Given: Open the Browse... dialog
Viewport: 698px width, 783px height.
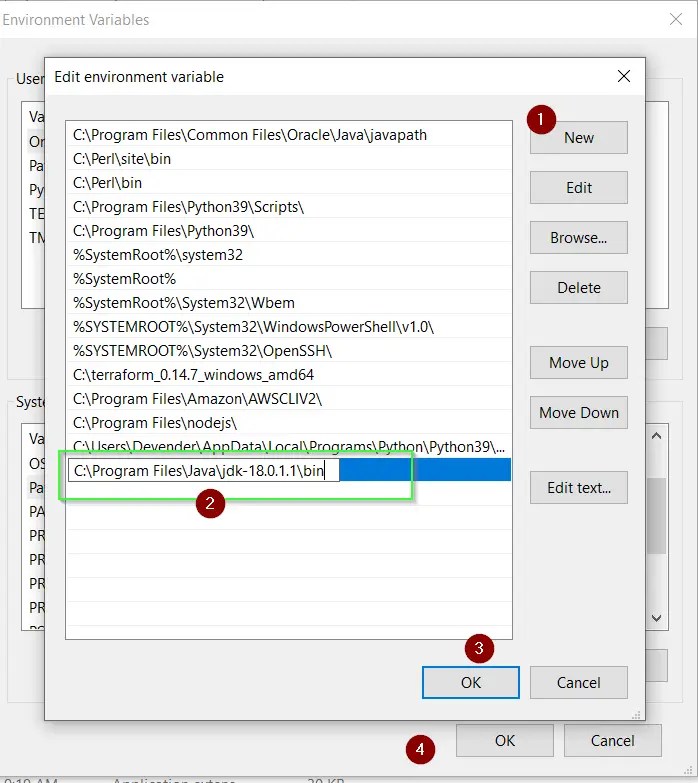Looking at the screenshot, I should pyautogui.click(x=578, y=238).
